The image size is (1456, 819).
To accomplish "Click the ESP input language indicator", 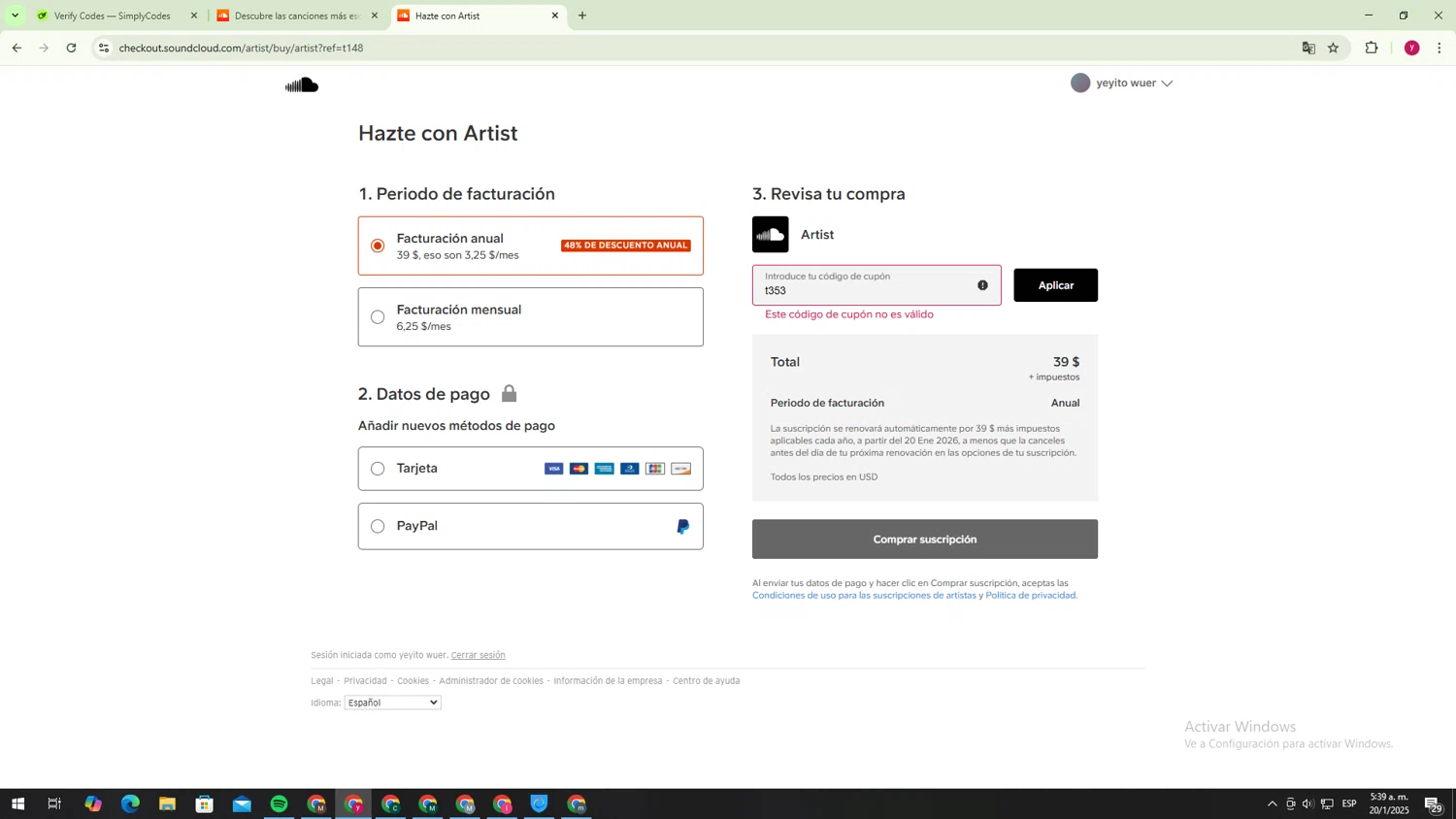I will (1349, 803).
